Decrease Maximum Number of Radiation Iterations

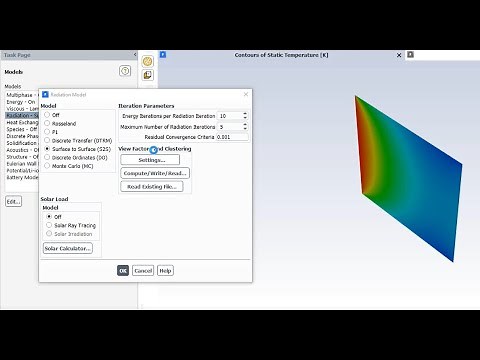click(245, 129)
